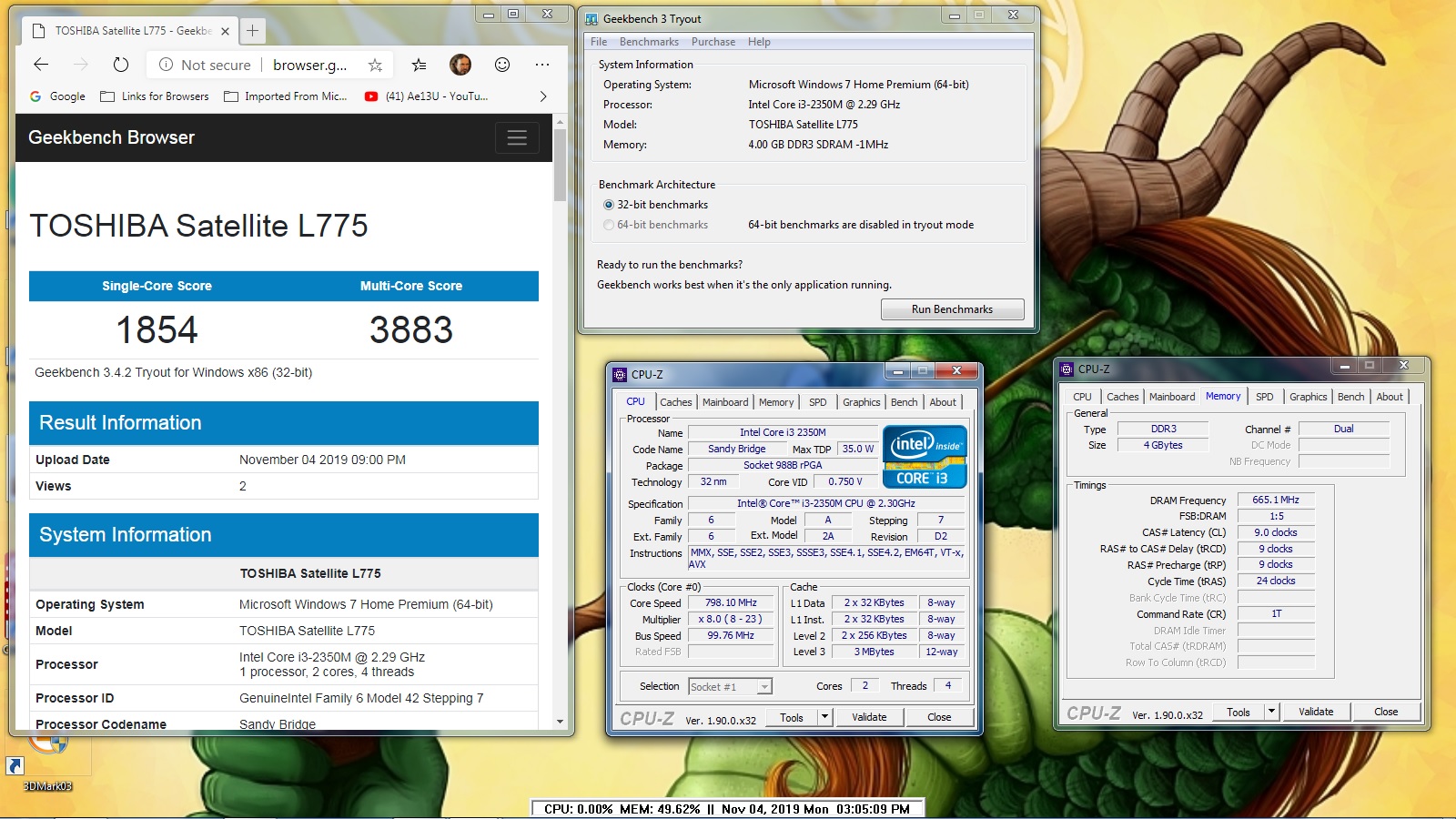This screenshot has height=819, width=1456.
Task: Click the Single-Core Score value 1854
Action: [x=157, y=330]
